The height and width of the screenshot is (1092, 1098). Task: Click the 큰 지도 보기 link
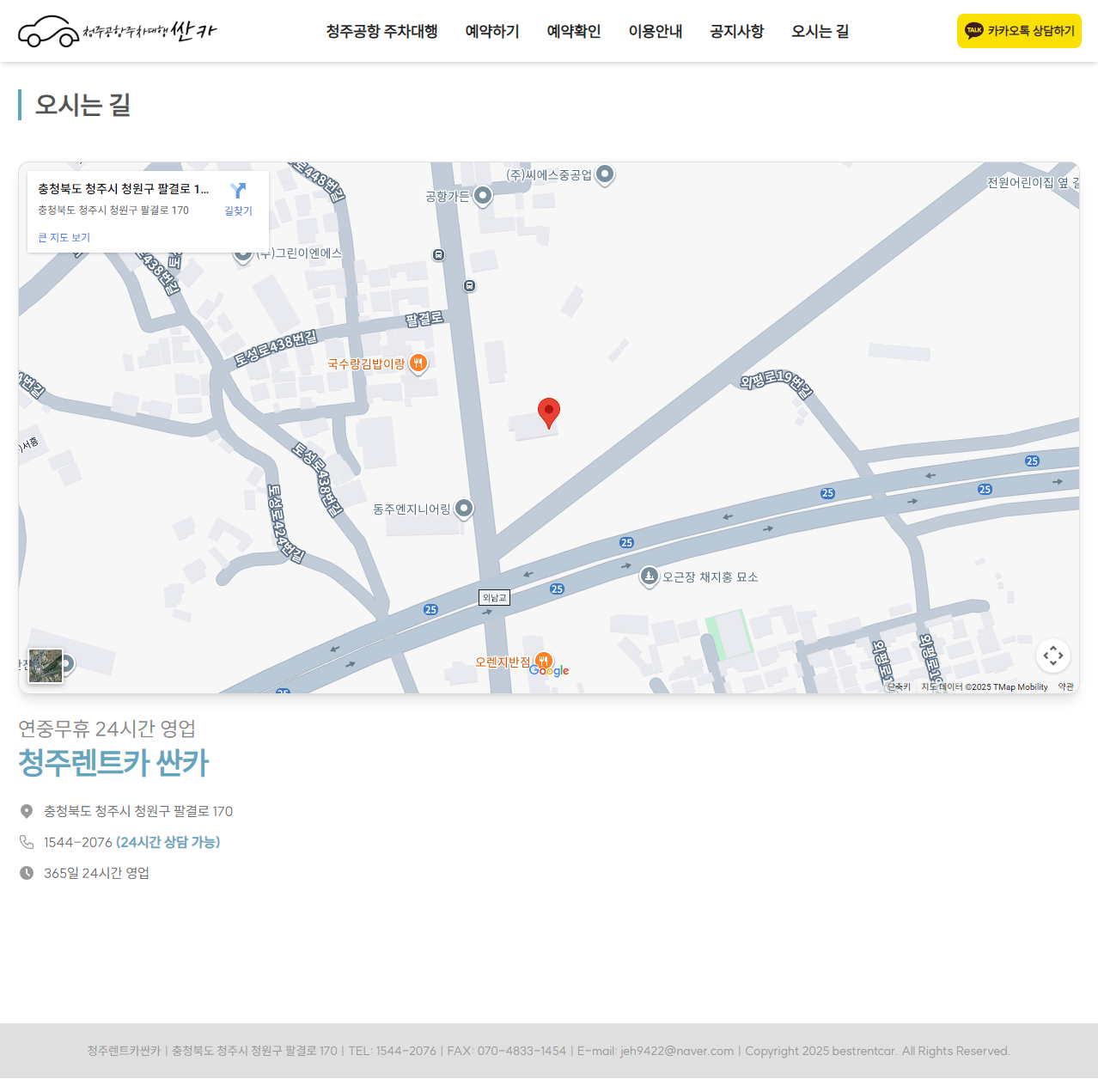pos(64,237)
